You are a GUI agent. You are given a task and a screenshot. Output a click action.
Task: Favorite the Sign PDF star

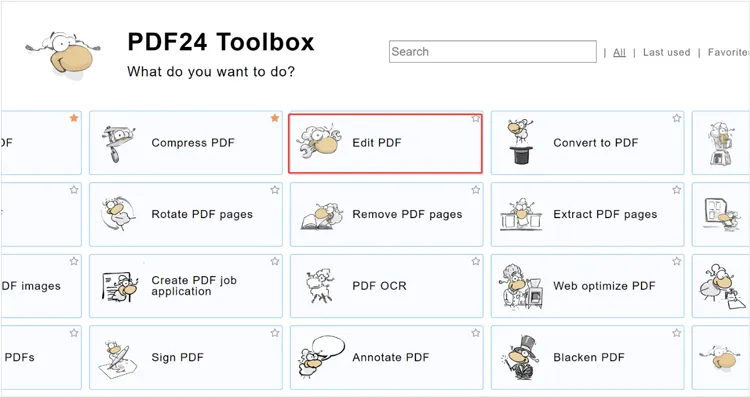click(x=275, y=333)
